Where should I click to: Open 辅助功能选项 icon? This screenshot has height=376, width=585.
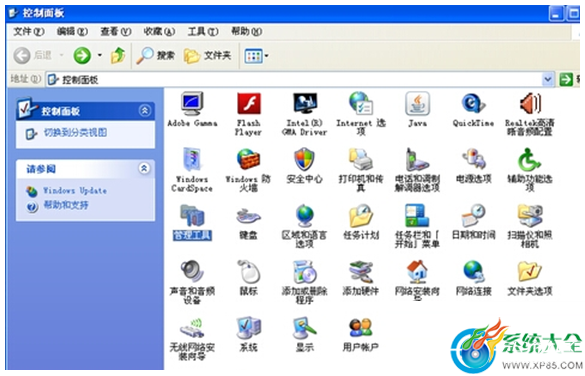coord(530,159)
